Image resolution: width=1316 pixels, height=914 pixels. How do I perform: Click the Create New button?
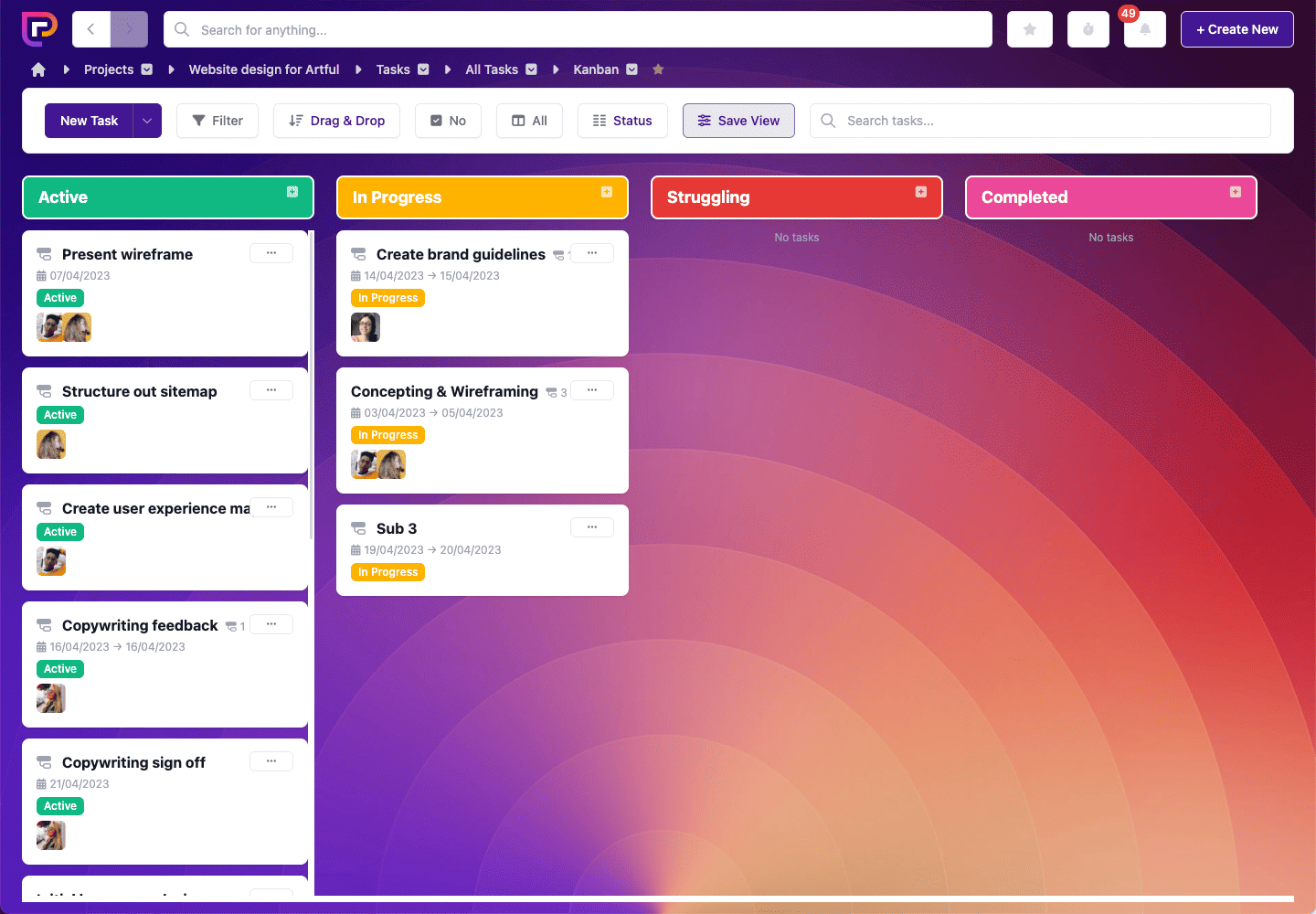click(1236, 28)
